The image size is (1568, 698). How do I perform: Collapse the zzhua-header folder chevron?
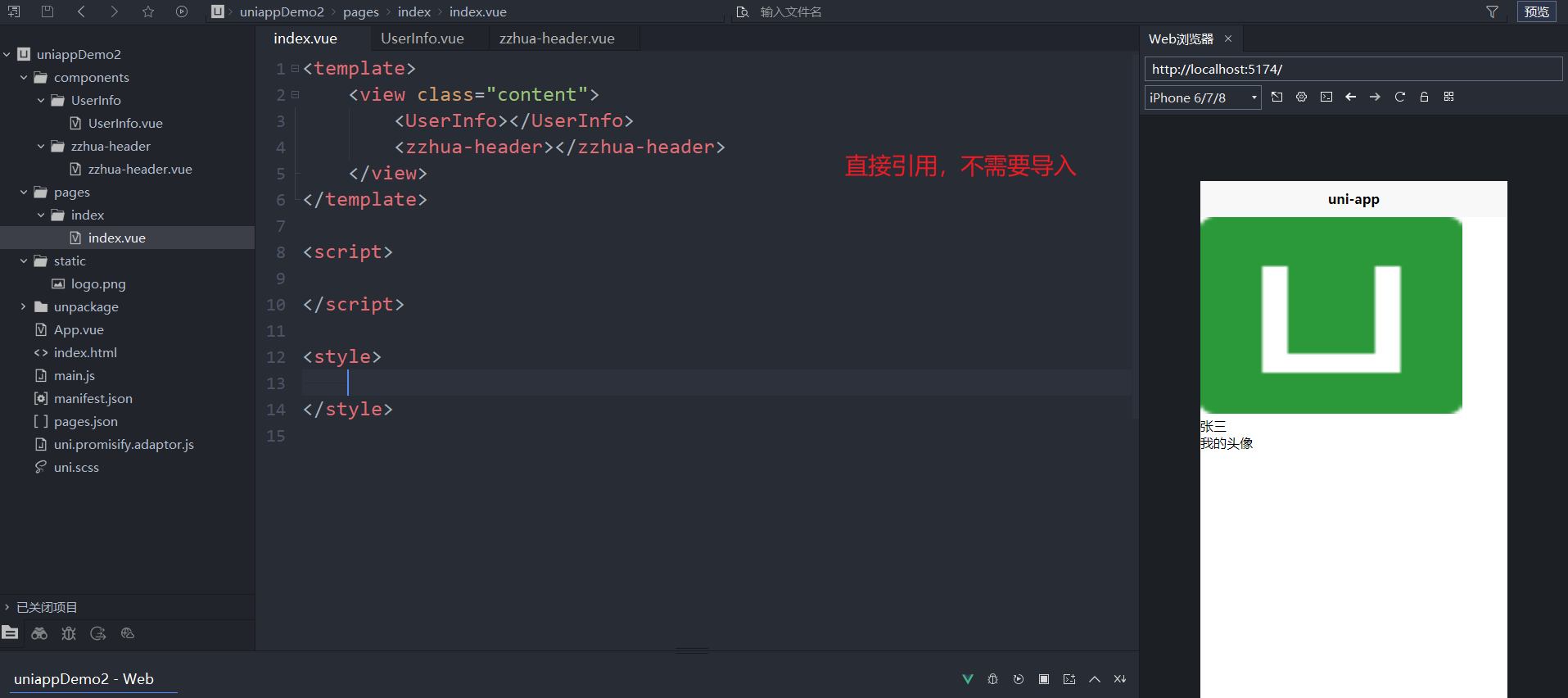[41, 146]
